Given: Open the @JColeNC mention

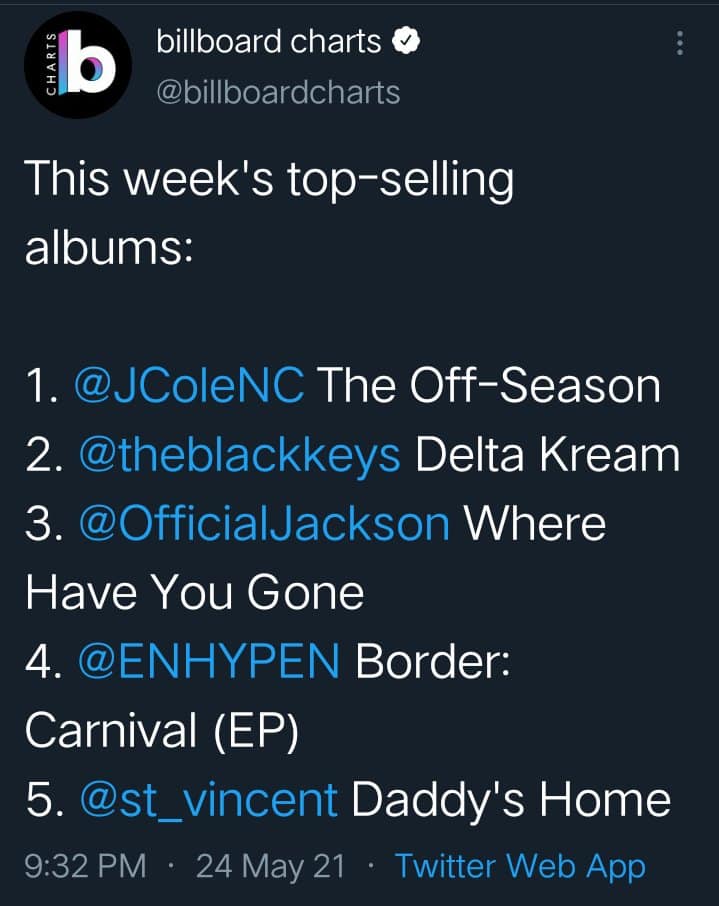Looking at the screenshot, I should tap(190, 386).
